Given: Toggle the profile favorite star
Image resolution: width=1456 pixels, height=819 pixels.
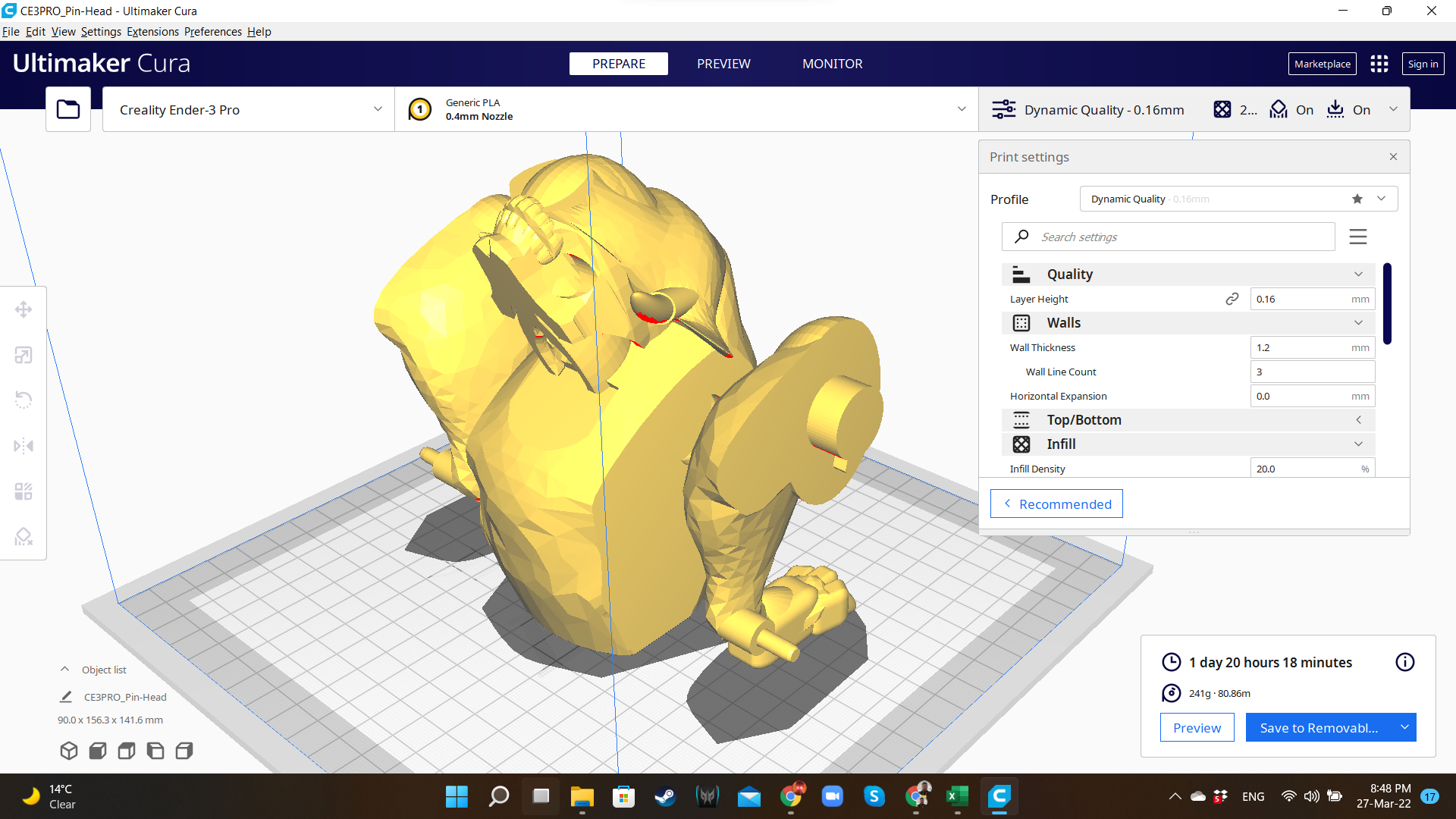Looking at the screenshot, I should click(x=1357, y=199).
